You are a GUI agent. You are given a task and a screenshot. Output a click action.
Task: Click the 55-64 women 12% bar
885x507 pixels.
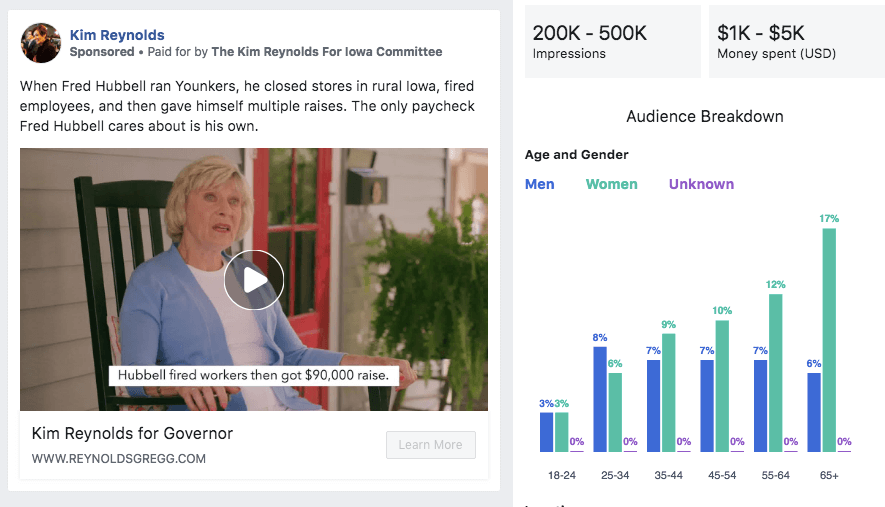(775, 373)
